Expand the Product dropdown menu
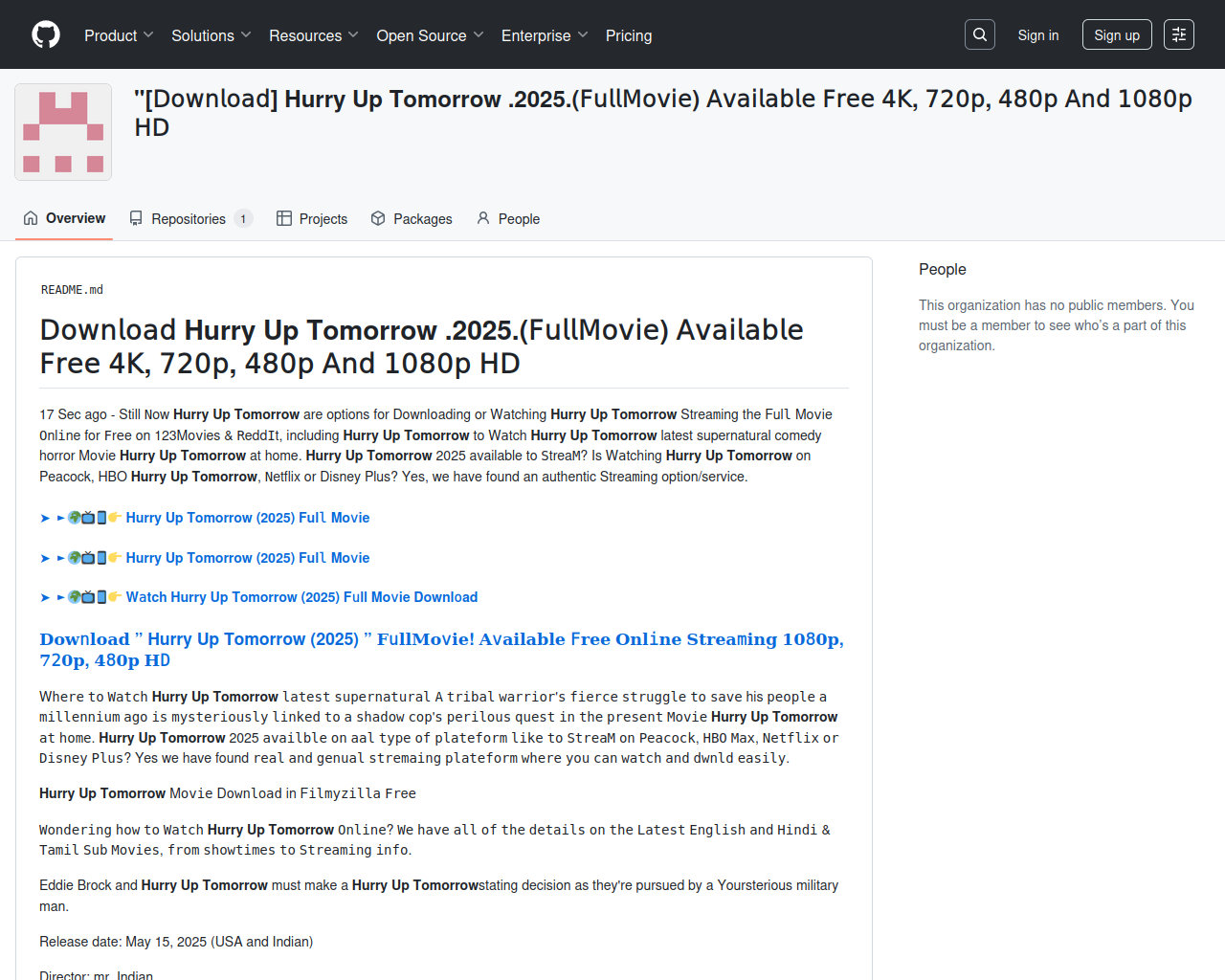The image size is (1225, 980). (119, 35)
